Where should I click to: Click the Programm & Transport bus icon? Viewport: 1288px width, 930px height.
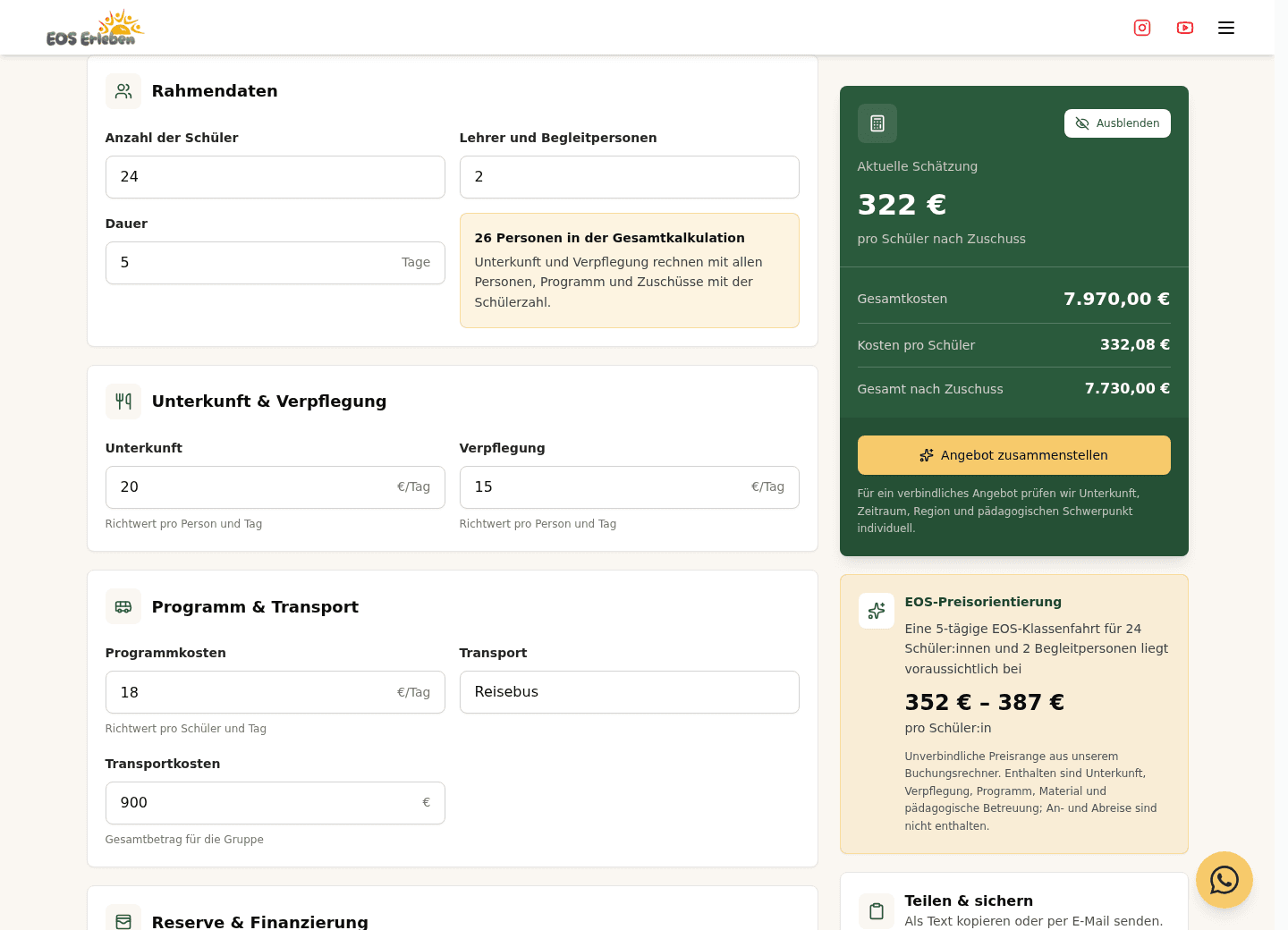tap(123, 607)
